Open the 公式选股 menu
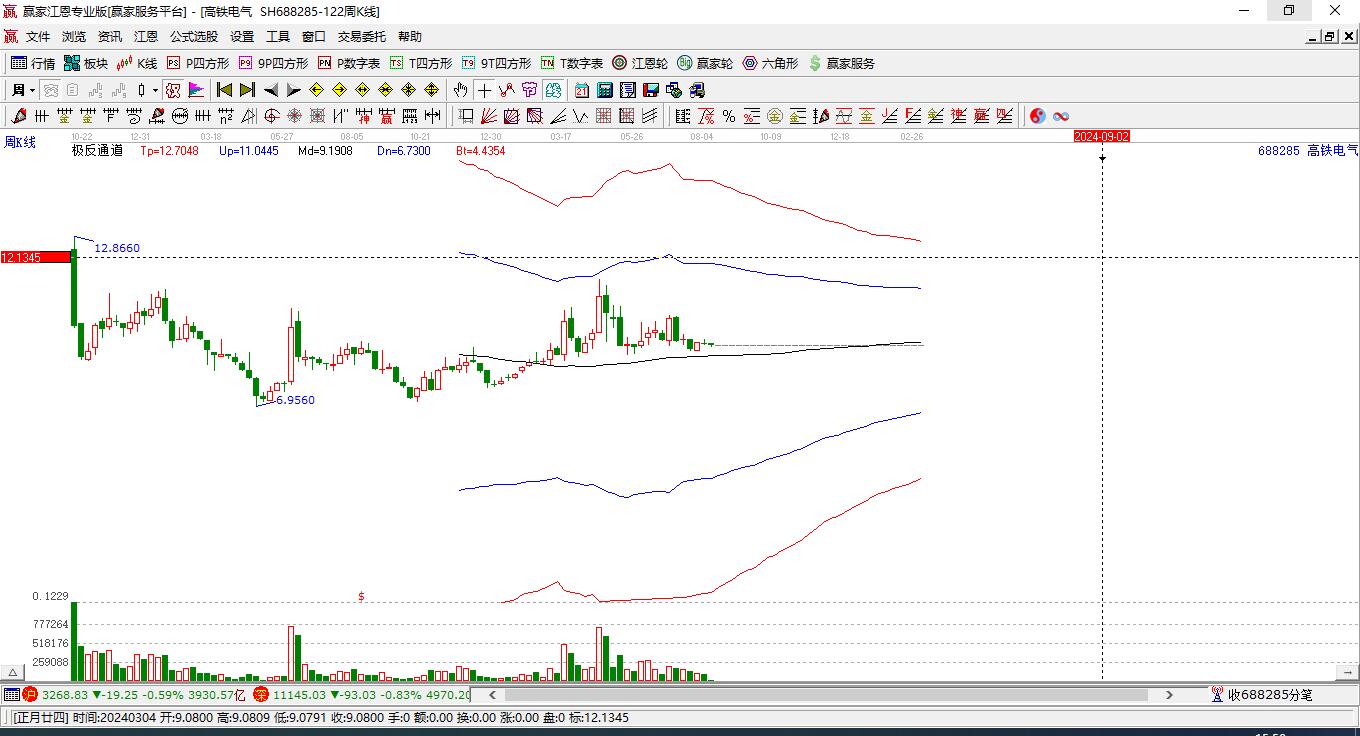The width and height of the screenshot is (1360, 736). (x=194, y=37)
